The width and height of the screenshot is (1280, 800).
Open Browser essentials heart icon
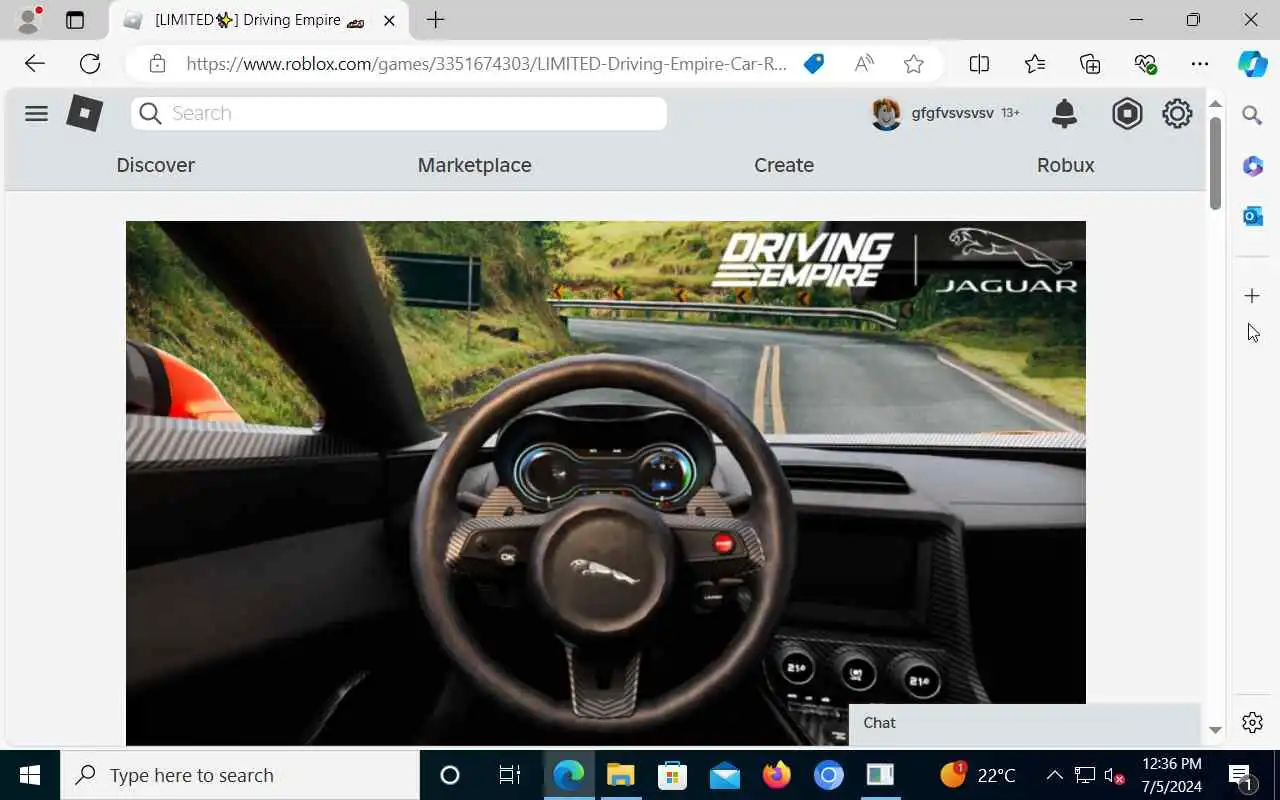[x=1145, y=64]
